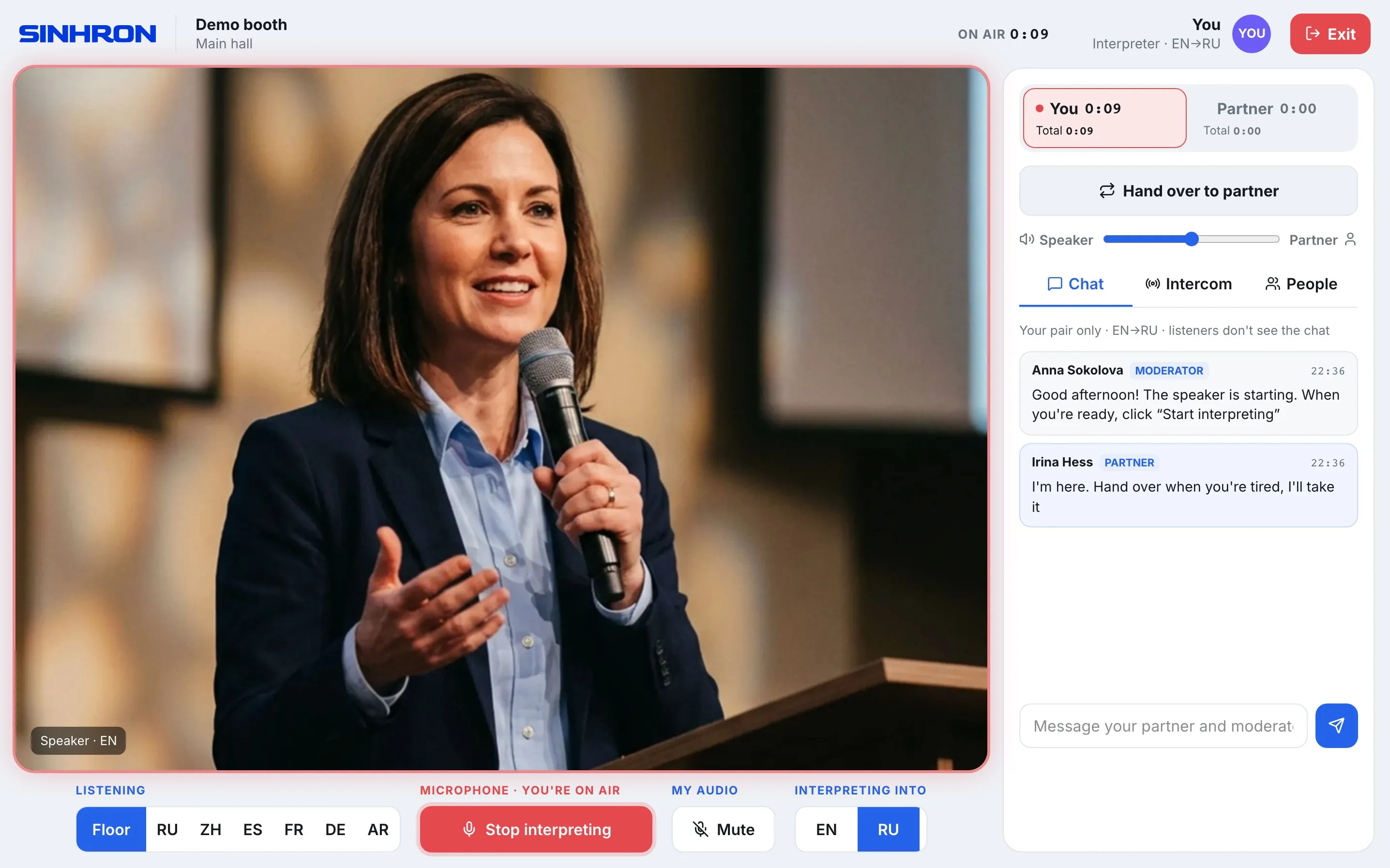Select the Partner 0:00 timer card
This screenshot has height=868, width=1390.
click(1272, 118)
